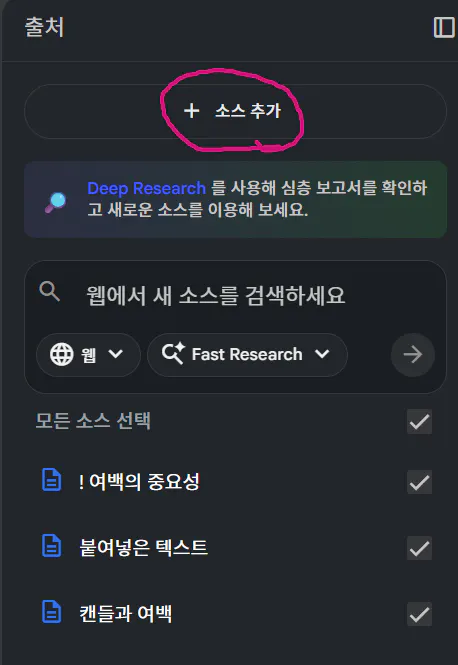Click document icon of ! 여백의 중요성
The height and width of the screenshot is (665, 458).
(x=52, y=480)
